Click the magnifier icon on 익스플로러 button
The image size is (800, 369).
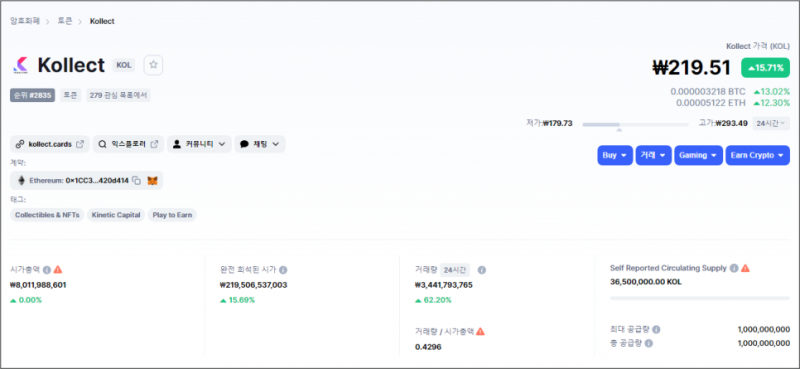[x=103, y=144]
